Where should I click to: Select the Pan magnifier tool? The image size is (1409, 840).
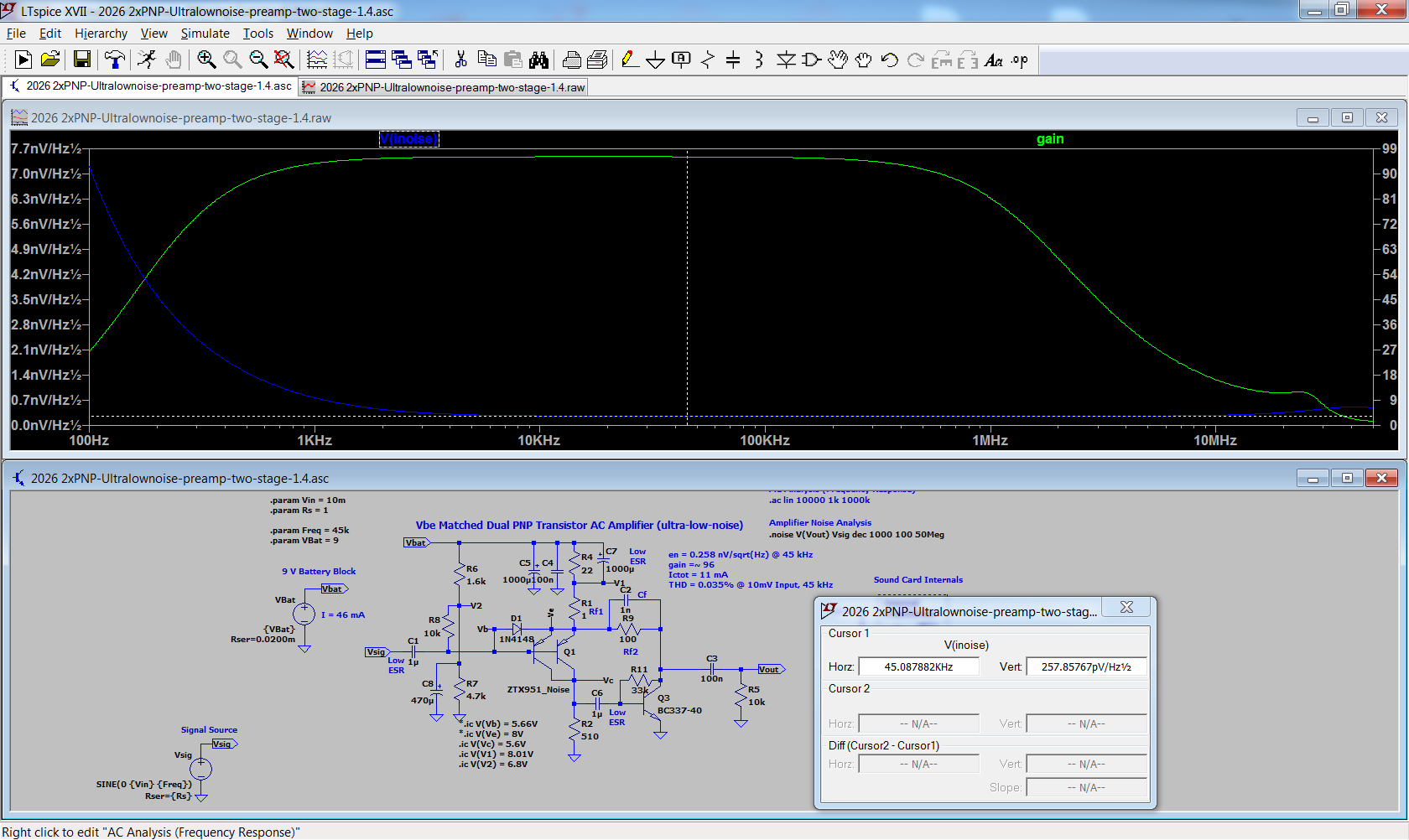tap(232, 60)
